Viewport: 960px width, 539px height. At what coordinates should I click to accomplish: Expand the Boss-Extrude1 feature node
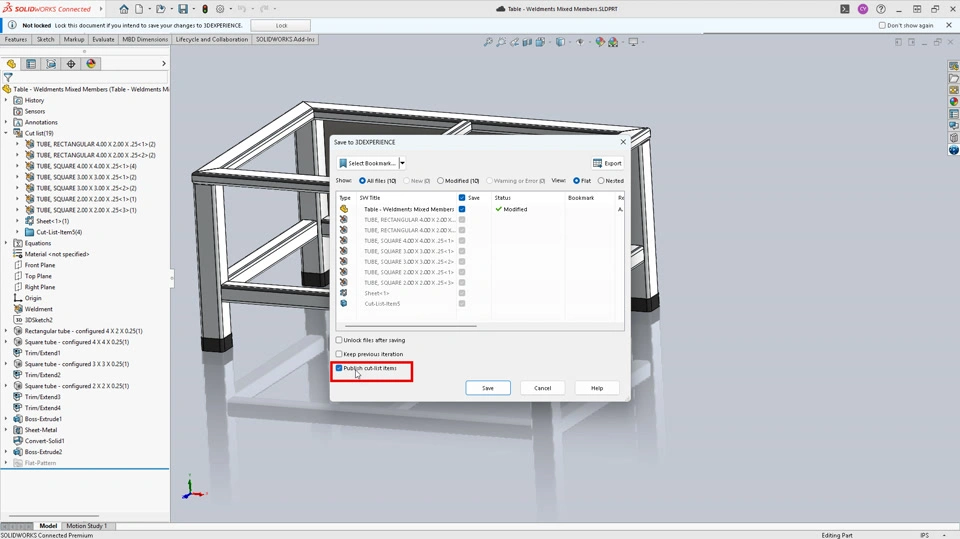(6, 418)
